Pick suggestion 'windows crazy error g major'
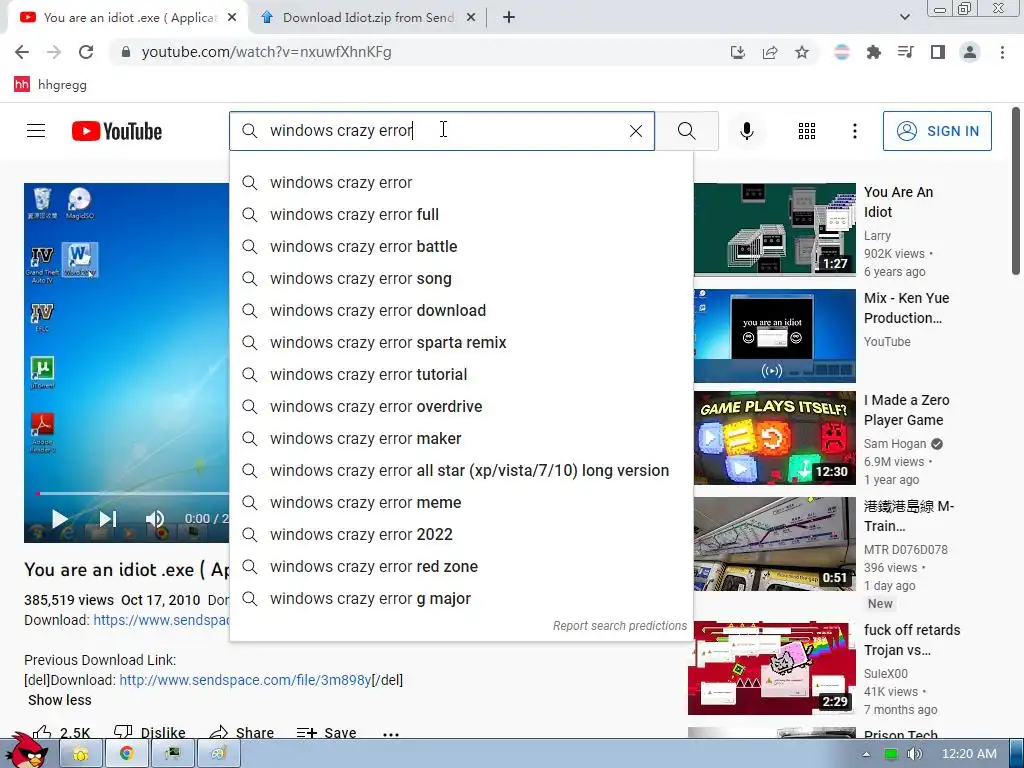The image size is (1024, 768). [x=461, y=599]
